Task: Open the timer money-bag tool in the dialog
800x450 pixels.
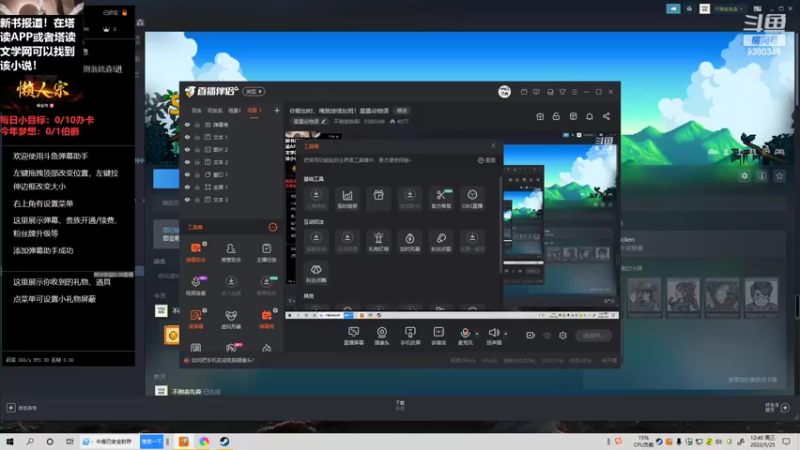Action: coord(410,241)
